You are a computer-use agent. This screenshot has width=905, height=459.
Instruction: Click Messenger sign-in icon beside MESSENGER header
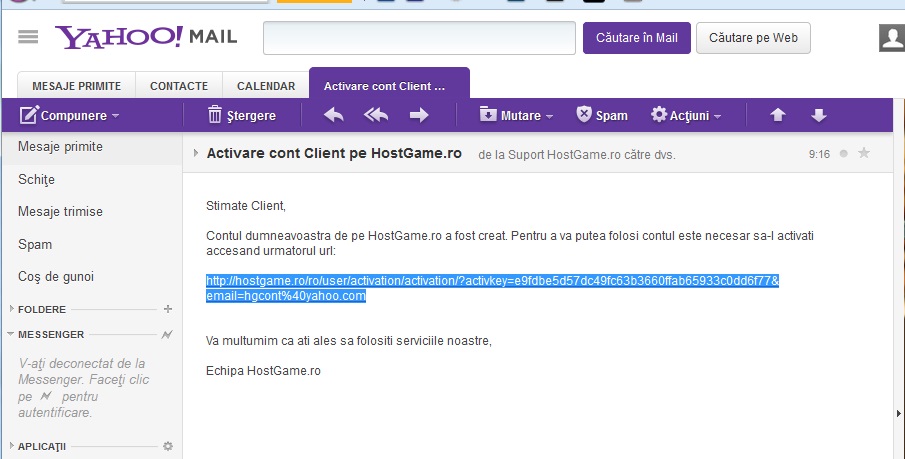tap(167, 334)
